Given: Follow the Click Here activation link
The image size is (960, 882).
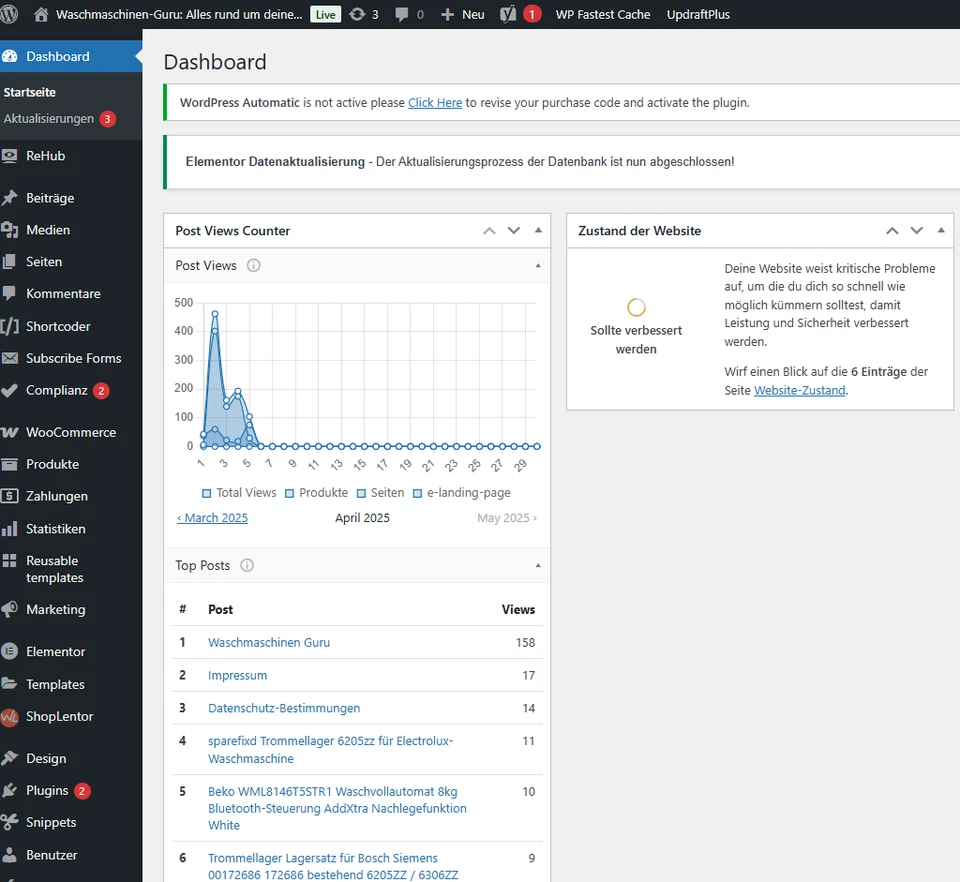Looking at the screenshot, I should pos(435,102).
